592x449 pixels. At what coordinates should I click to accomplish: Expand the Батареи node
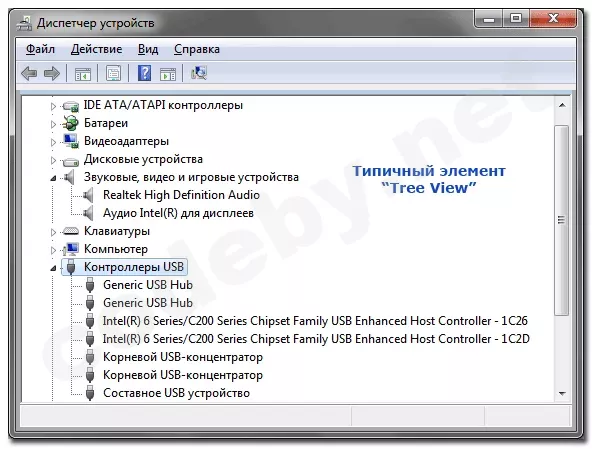(53, 124)
